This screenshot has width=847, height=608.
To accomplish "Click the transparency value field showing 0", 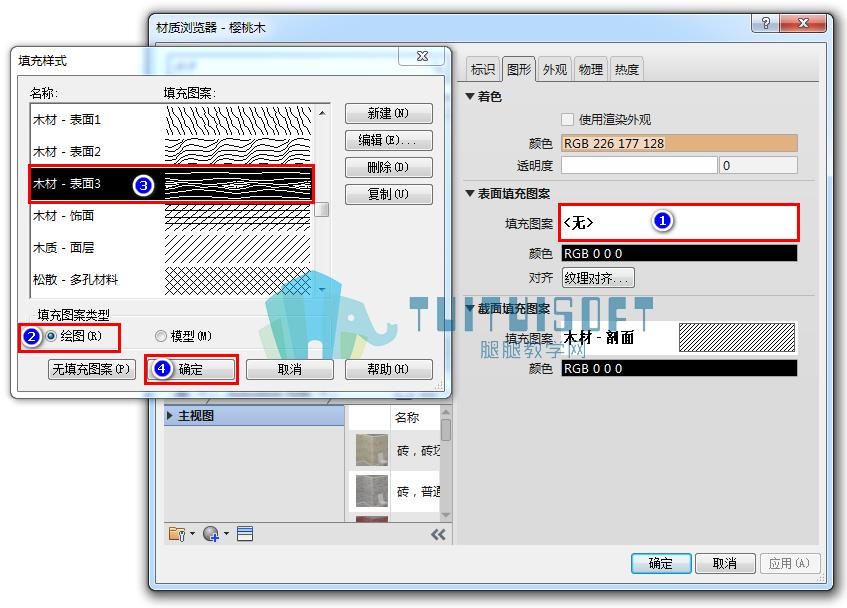I will pos(758,165).
